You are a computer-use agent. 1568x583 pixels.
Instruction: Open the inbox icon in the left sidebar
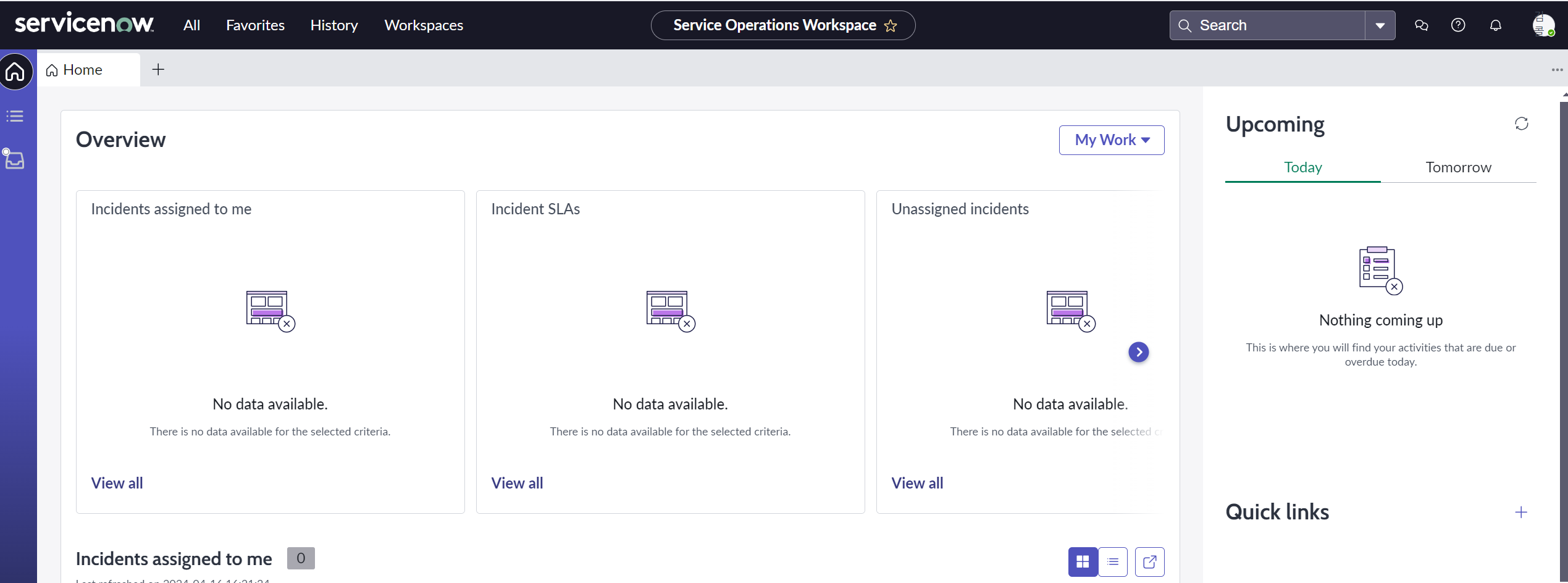pyautogui.click(x=15, y=159)
